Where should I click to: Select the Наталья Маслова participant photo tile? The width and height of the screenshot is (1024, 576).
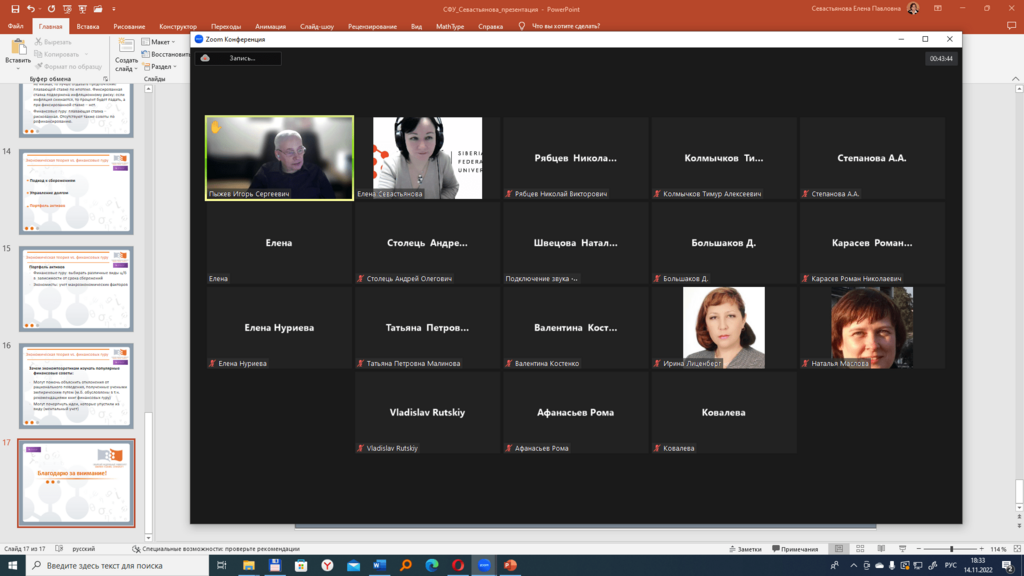tap(872, 328)
